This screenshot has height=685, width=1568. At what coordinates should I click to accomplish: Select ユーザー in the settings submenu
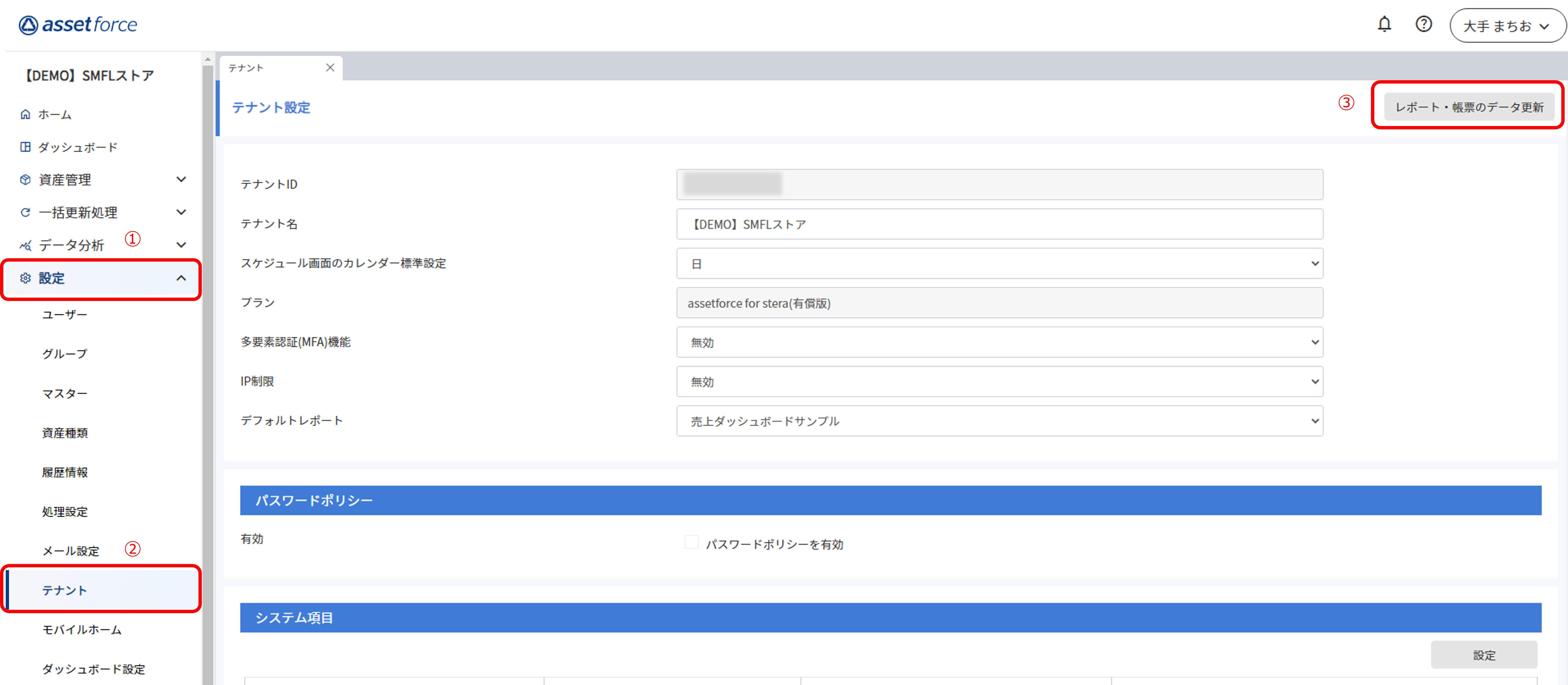pos(64,315)
